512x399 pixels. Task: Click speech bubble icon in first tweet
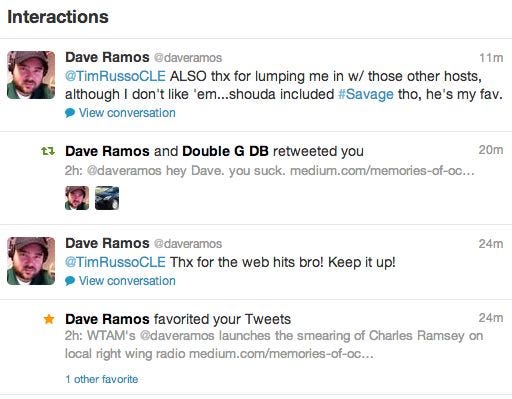70,113
